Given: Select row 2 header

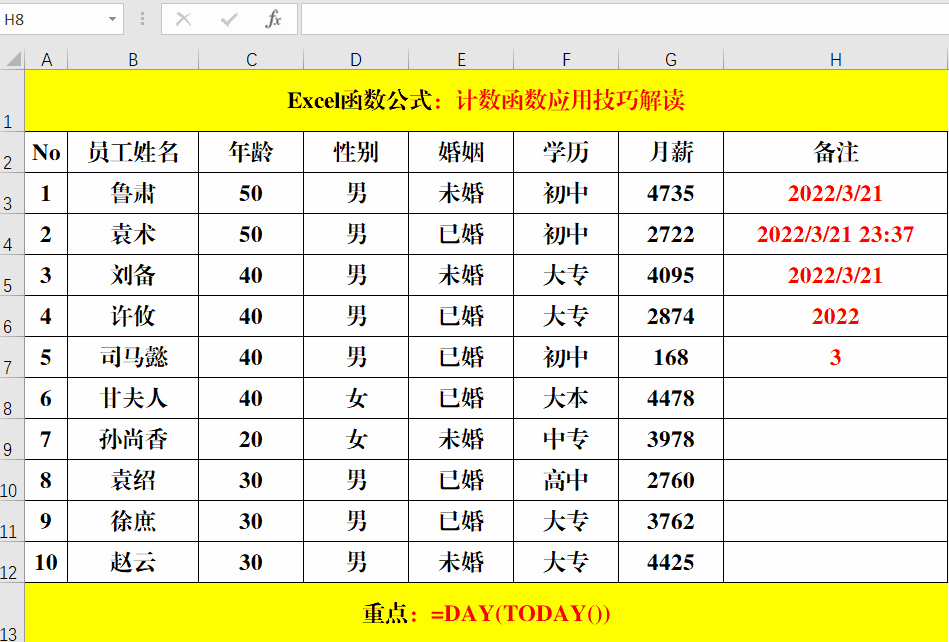Looking at the screenshot, I should (12, 152).
